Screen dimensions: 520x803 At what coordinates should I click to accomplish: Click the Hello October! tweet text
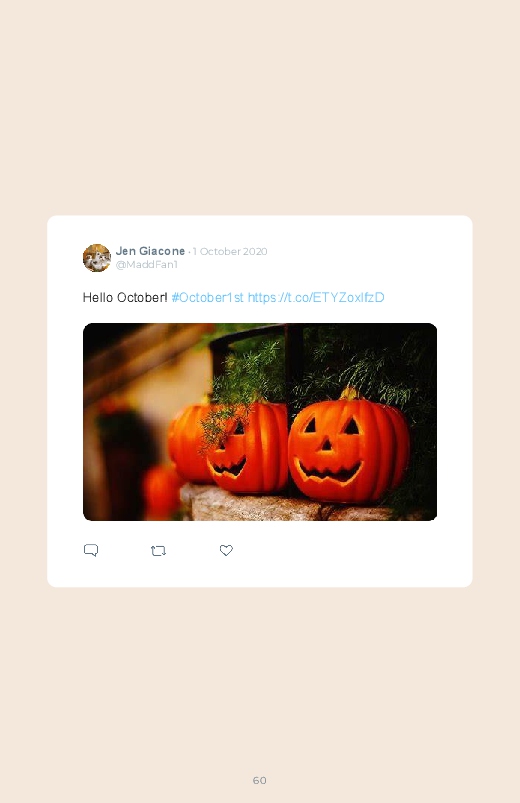125,298
